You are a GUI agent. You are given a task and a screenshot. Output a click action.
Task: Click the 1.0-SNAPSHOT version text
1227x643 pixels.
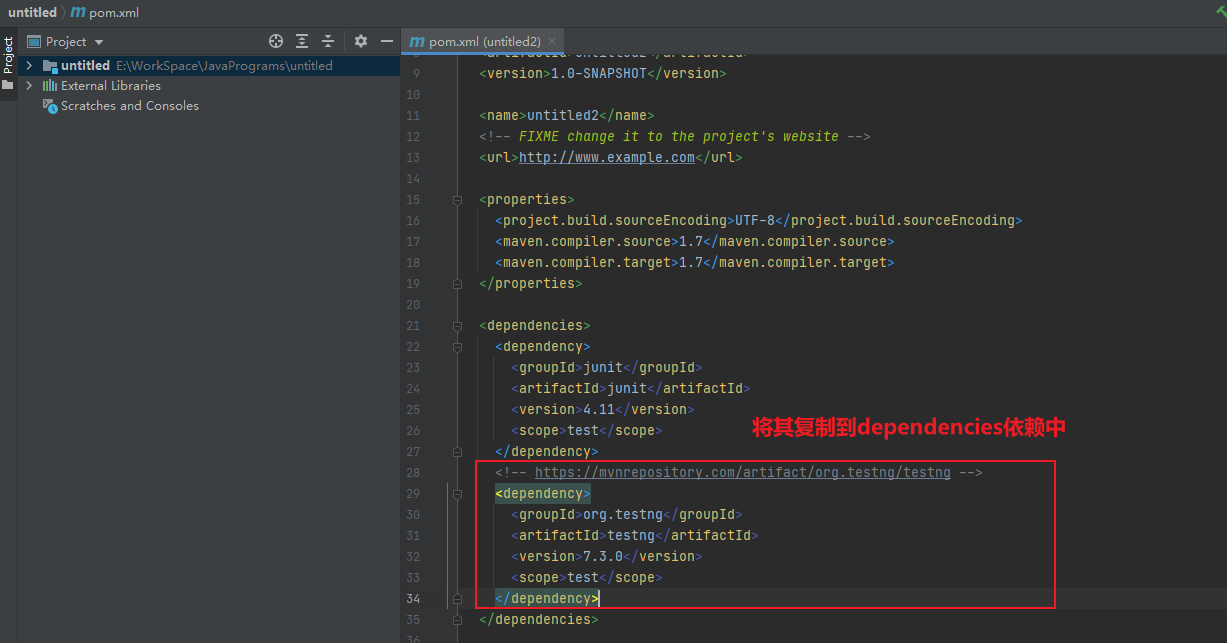point(599,74)
